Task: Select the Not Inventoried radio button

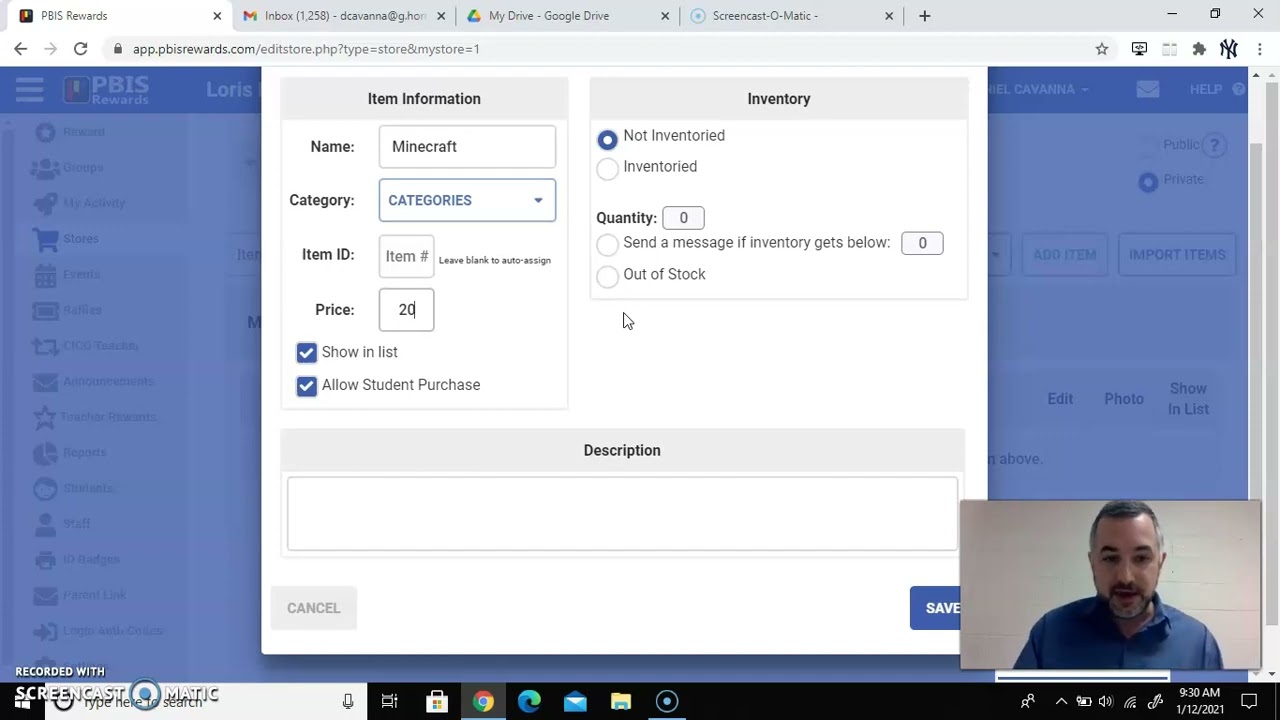Action: (607, 139)
